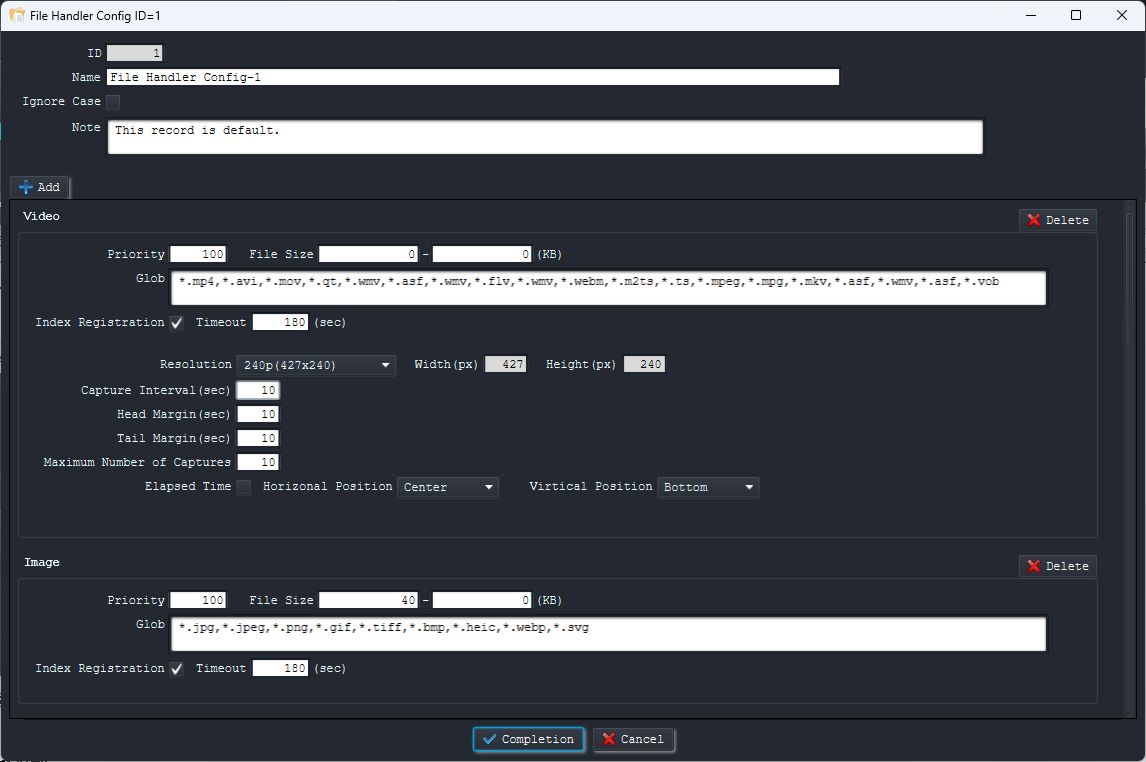Uncheck Video Index Registration checkbox
This screenshot has height=762, width=1146.
pos(177,323)
